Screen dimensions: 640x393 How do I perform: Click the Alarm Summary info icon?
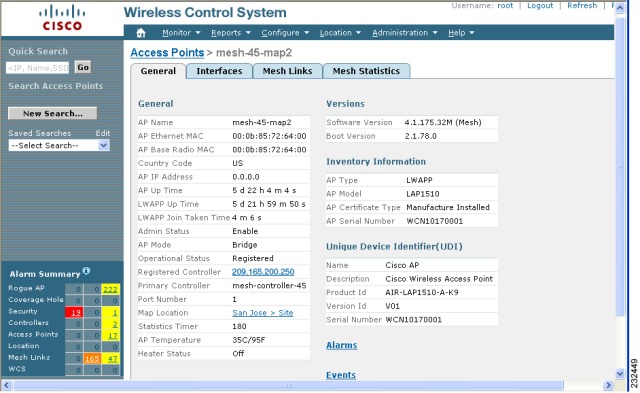[x=86, y=271]
